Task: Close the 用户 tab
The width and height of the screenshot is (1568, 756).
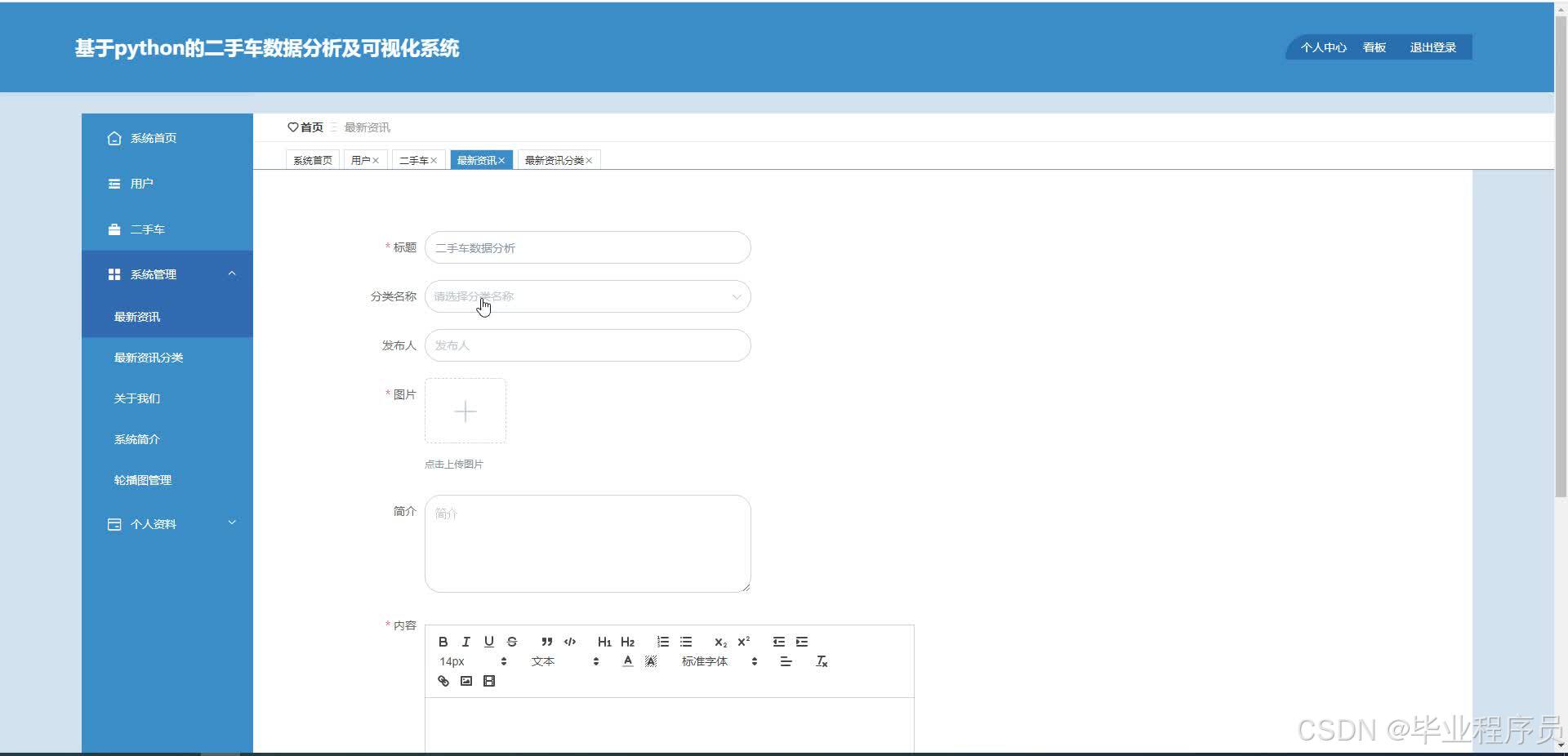Action: pos(376,161)
